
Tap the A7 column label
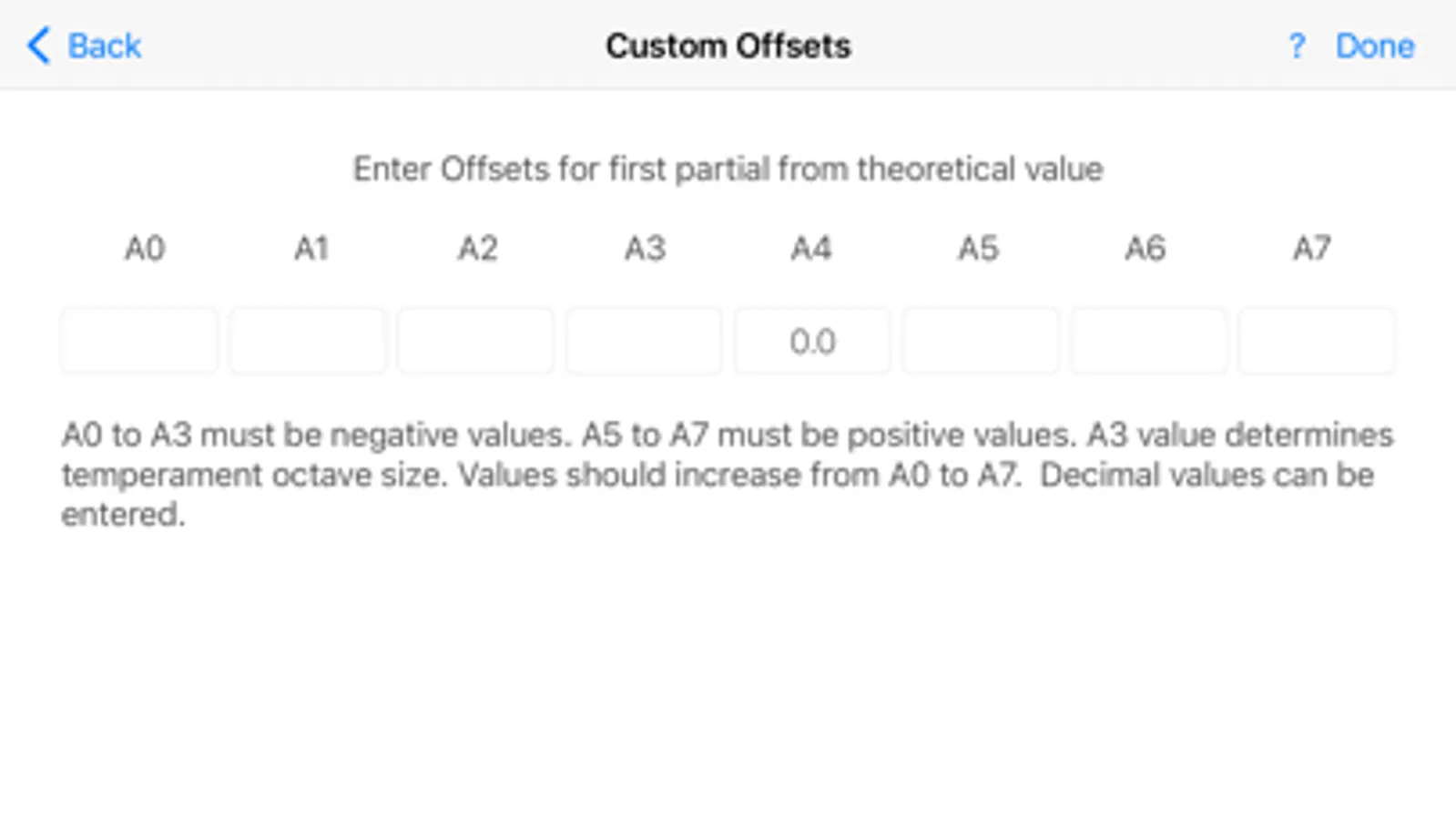[1312, 248]
